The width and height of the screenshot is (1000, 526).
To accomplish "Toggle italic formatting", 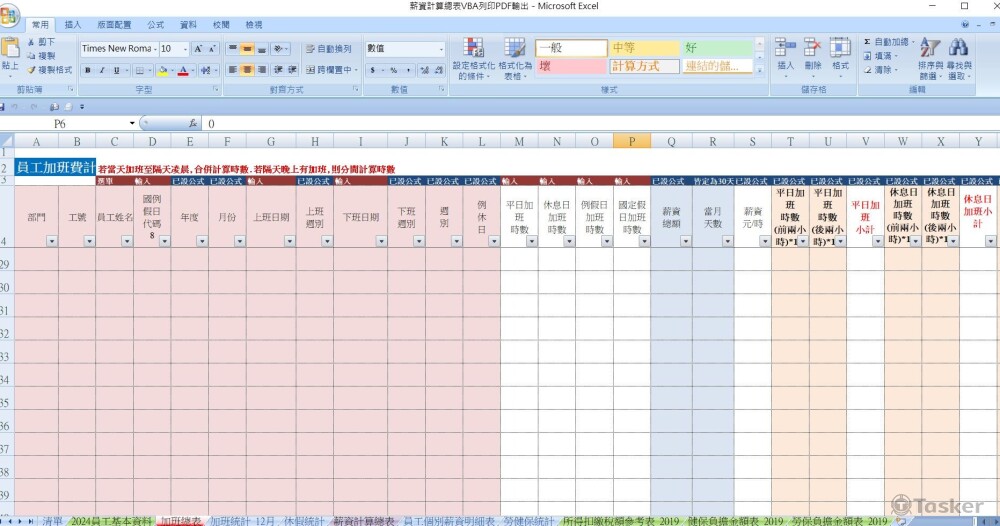I will [102, 70].
